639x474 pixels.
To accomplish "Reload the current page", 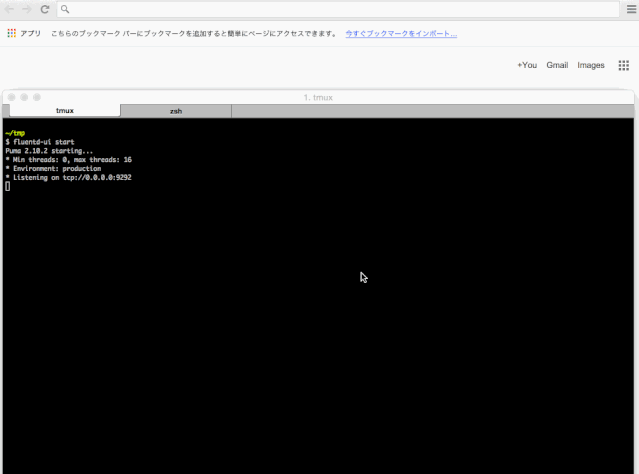I will click(45, 9).
